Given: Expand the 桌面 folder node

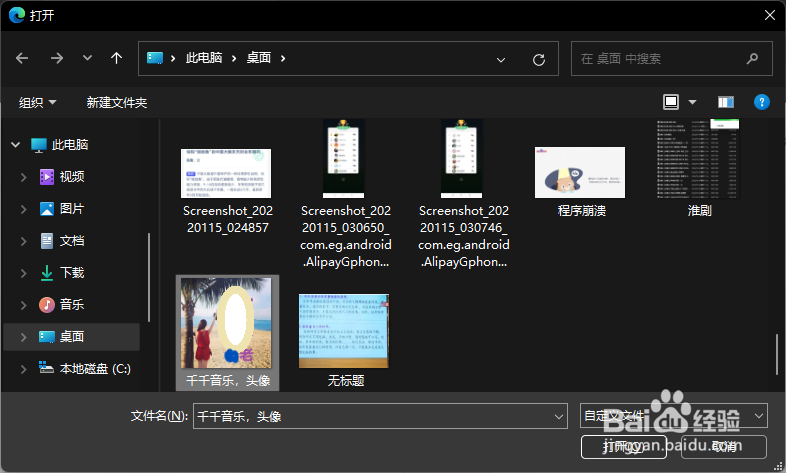Looking at the screenshot, I should [24, 337].
